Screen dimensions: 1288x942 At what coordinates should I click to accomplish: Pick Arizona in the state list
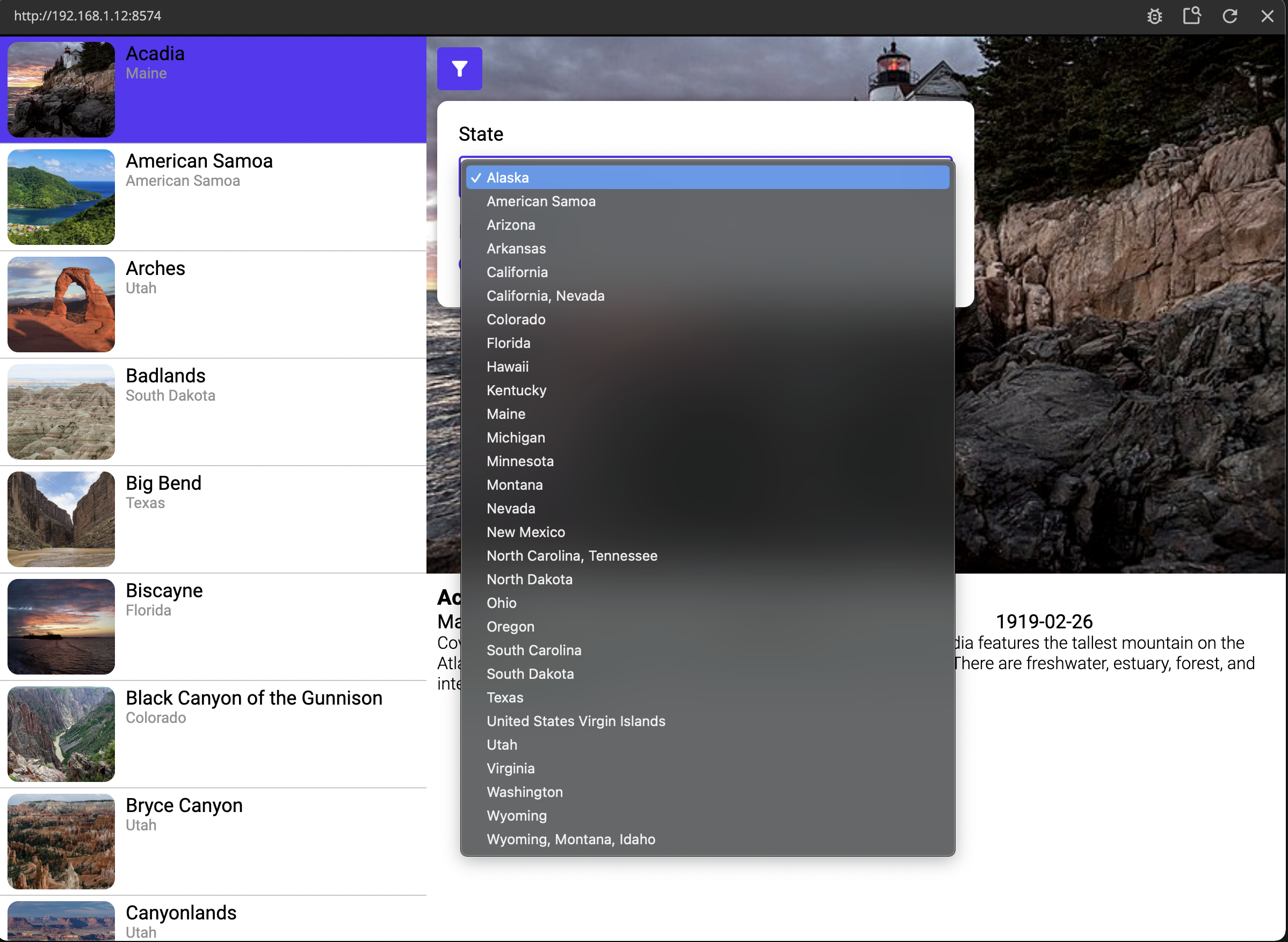click(x=707, y=224)
